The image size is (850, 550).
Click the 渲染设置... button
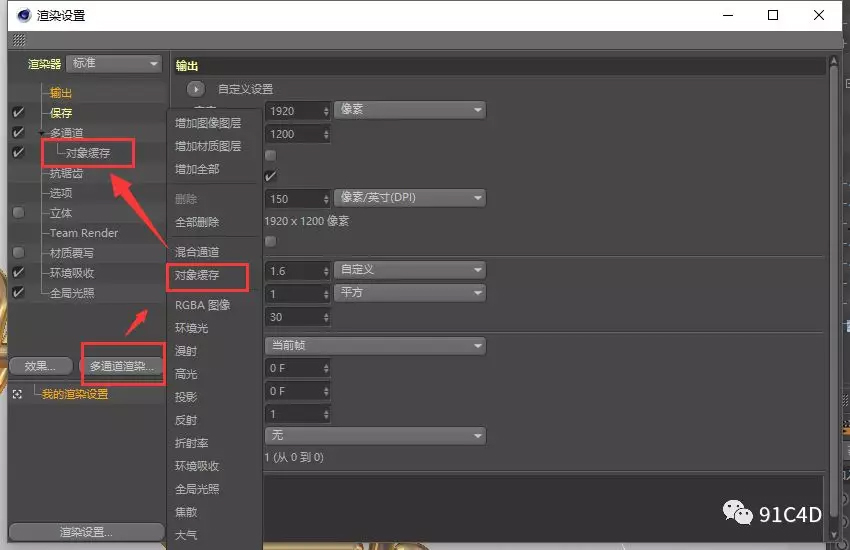pos(87,532)
